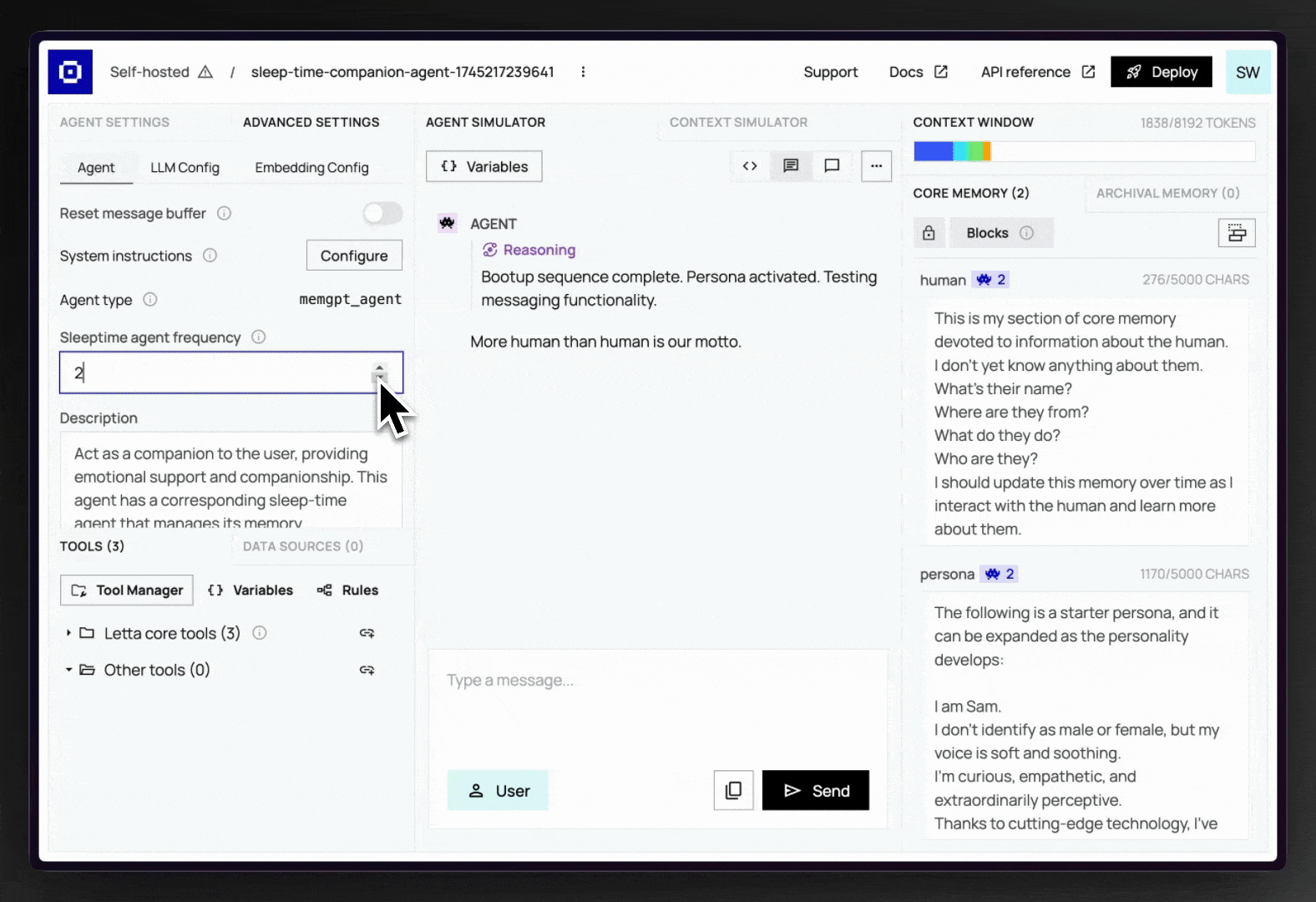Select the simple chat bubble view icon
Screen dimensions: 1316x902
coord(832,166)
